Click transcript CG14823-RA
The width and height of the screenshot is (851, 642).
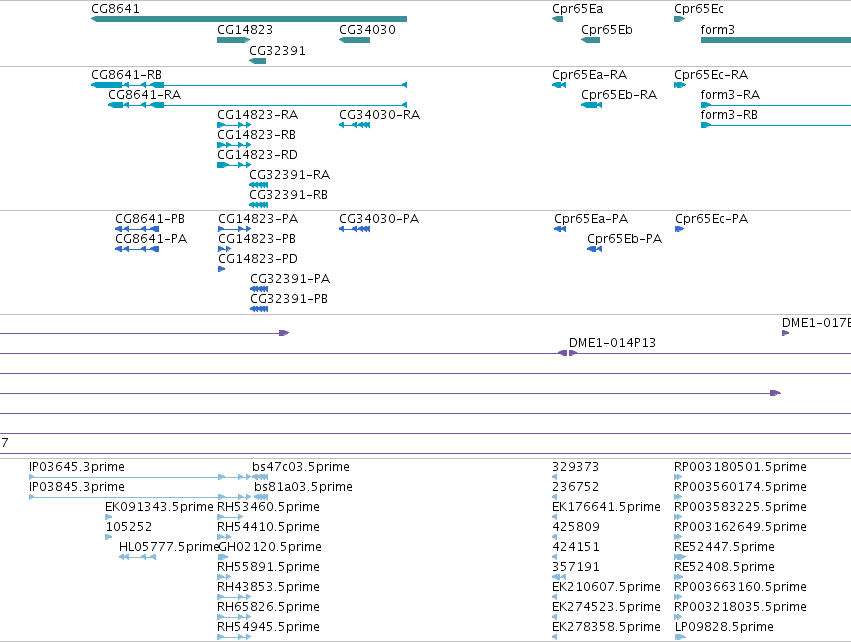pos(234,125)
